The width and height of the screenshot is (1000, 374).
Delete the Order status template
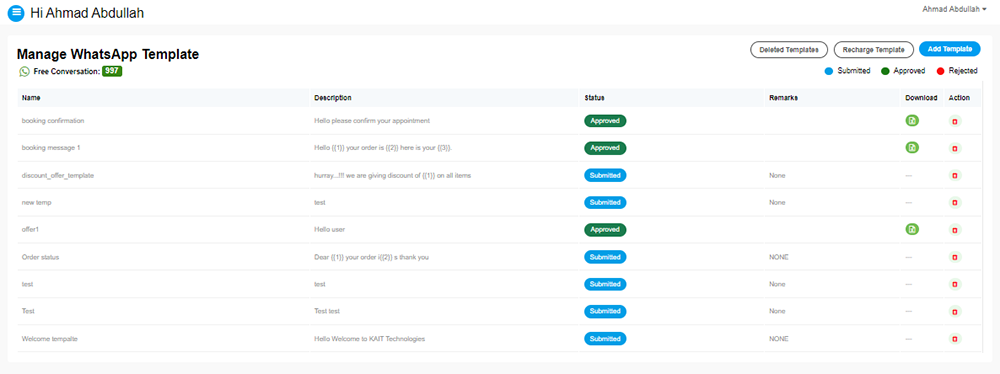tap(955, 257)
